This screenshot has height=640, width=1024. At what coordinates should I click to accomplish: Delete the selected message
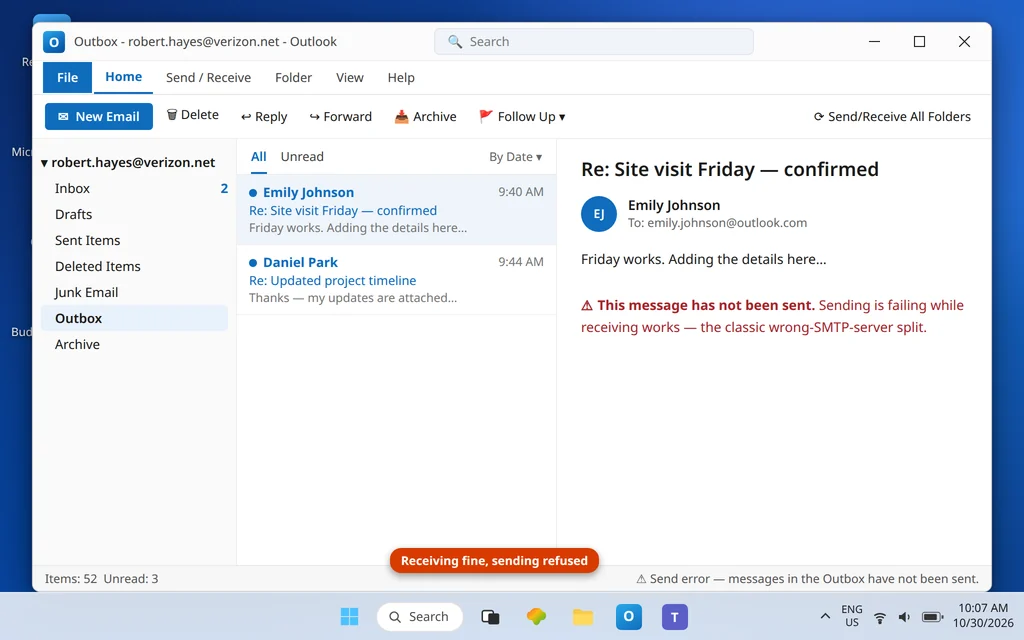click(x=193, y=115)
